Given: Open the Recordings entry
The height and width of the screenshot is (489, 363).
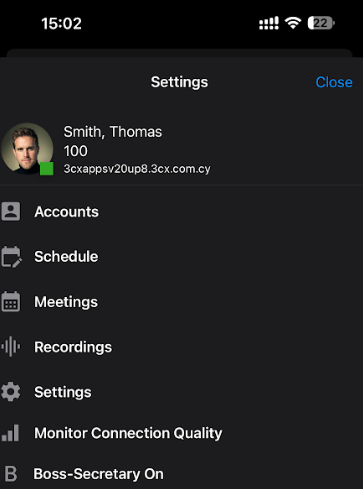Looking at the screenshot, I should point(181,347).
